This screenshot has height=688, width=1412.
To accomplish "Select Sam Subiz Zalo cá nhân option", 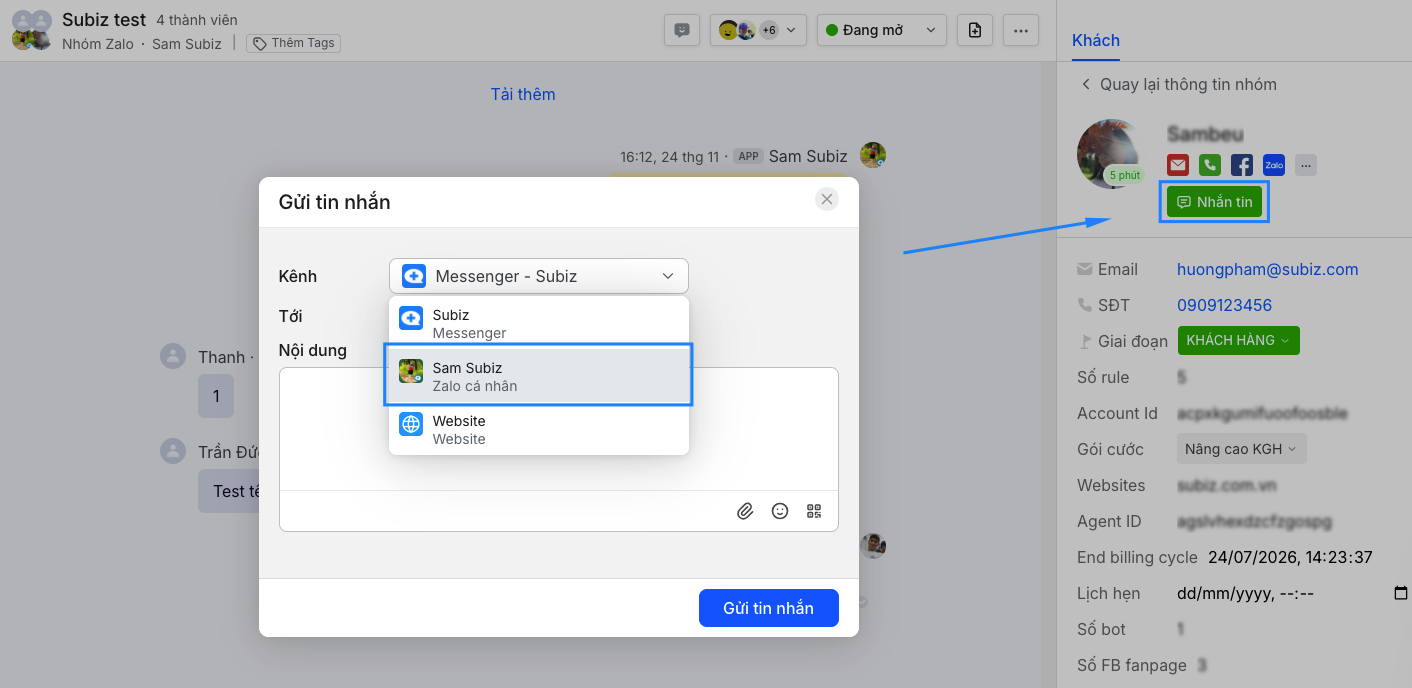I will 538,376.
